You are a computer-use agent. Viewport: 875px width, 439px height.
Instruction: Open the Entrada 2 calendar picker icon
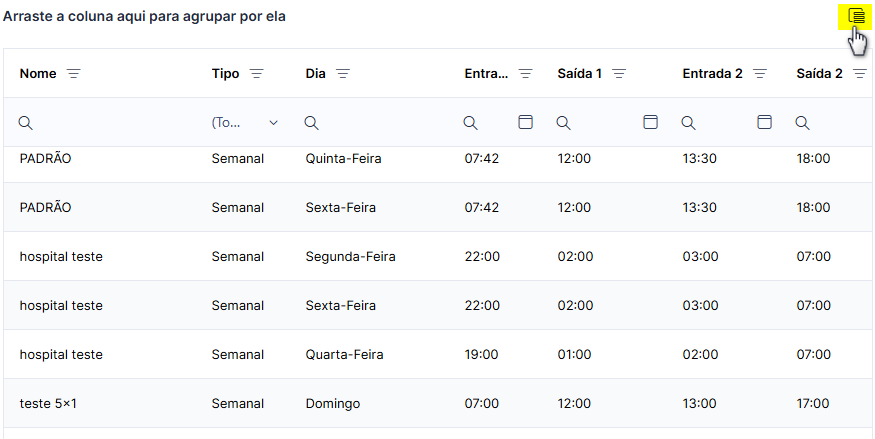(764, 122)
